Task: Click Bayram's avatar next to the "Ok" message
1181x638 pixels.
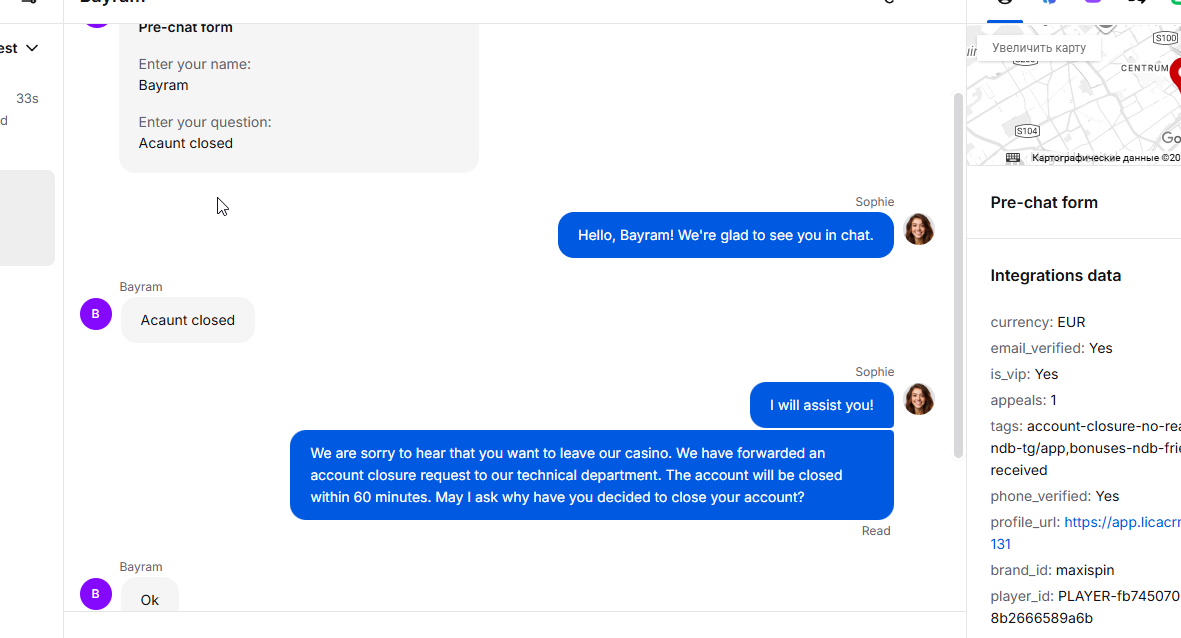Action: click(95, 594)
